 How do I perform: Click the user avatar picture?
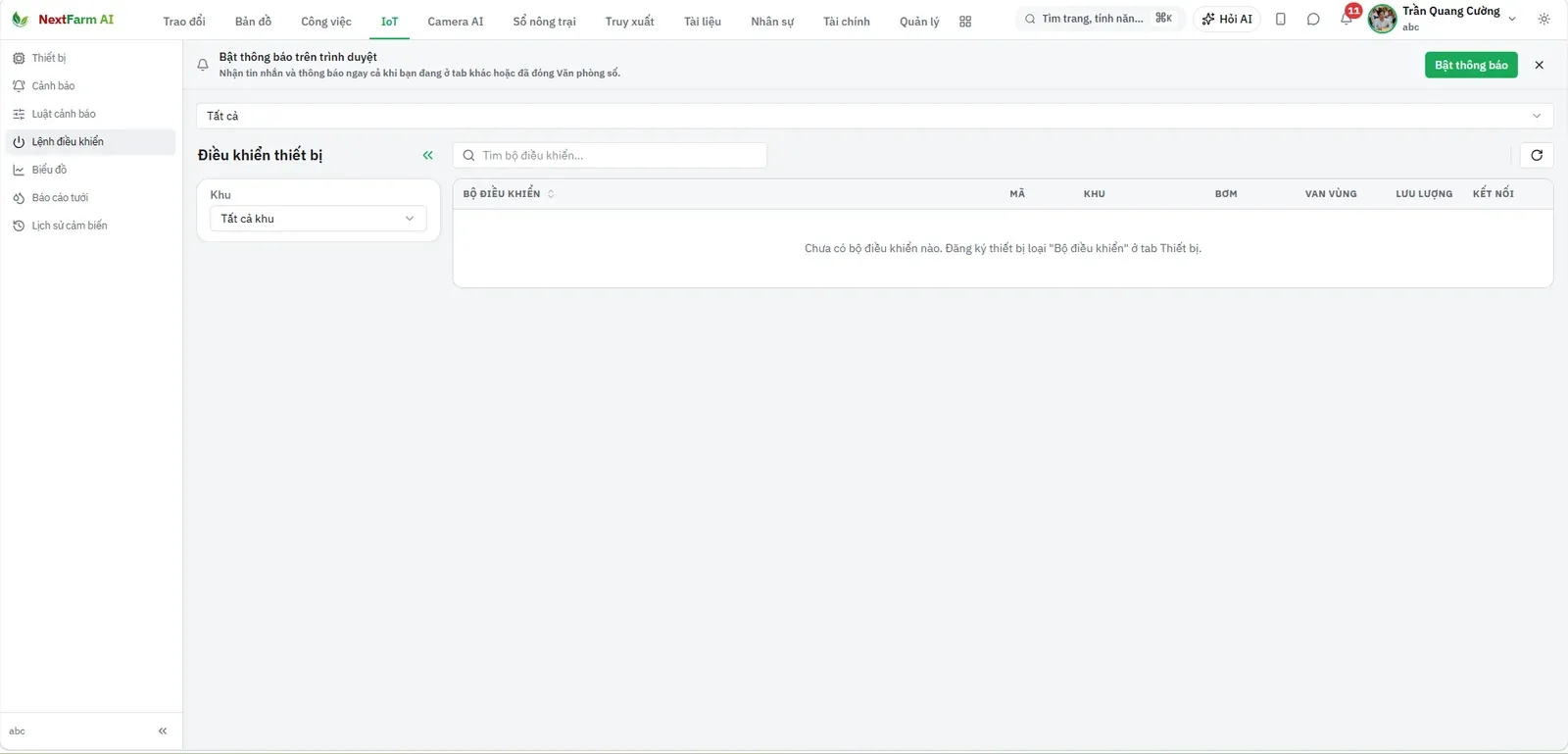click(1382, 19)
